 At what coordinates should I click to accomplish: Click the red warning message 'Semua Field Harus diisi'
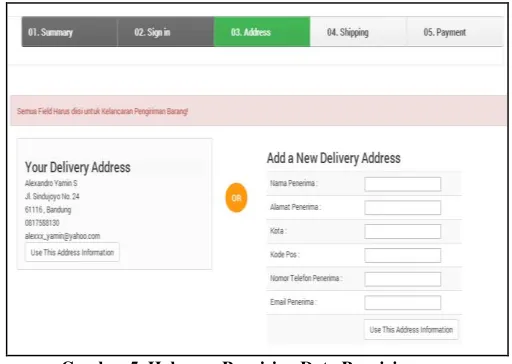(x=103, y=111)
